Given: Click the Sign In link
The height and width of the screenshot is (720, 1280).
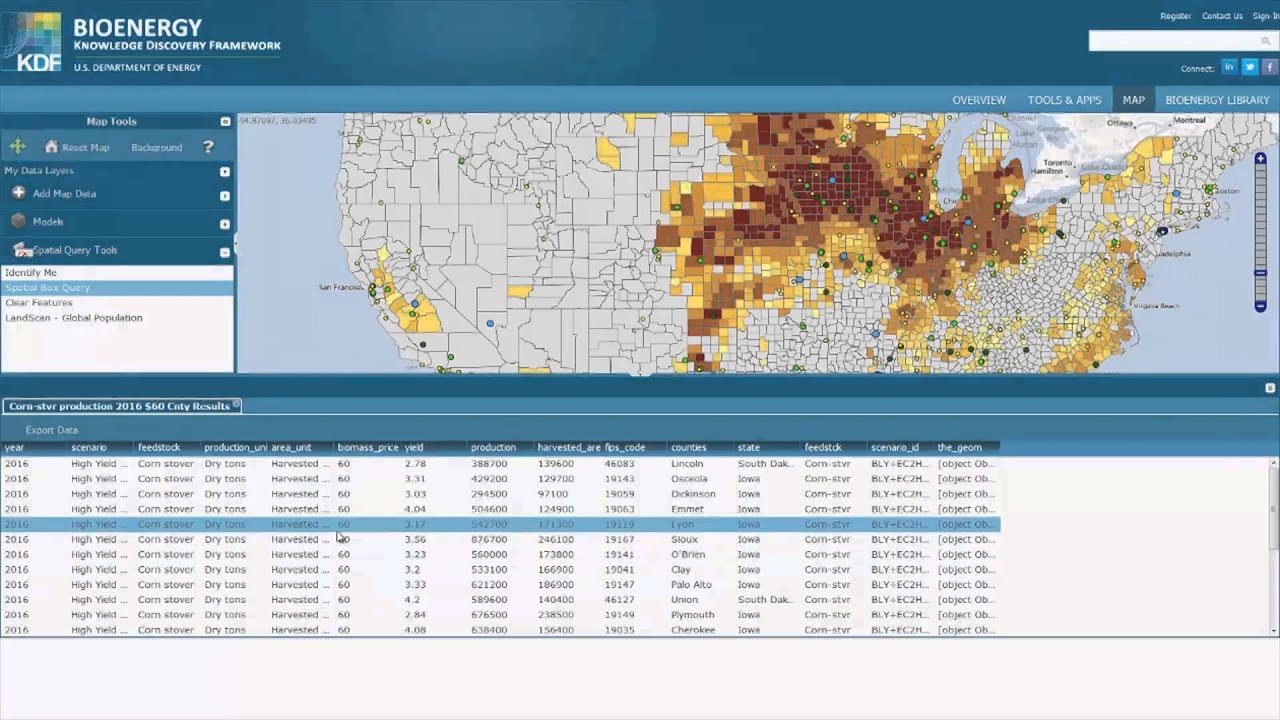Looking at the screenshot, I should [x=1266, y=16].
